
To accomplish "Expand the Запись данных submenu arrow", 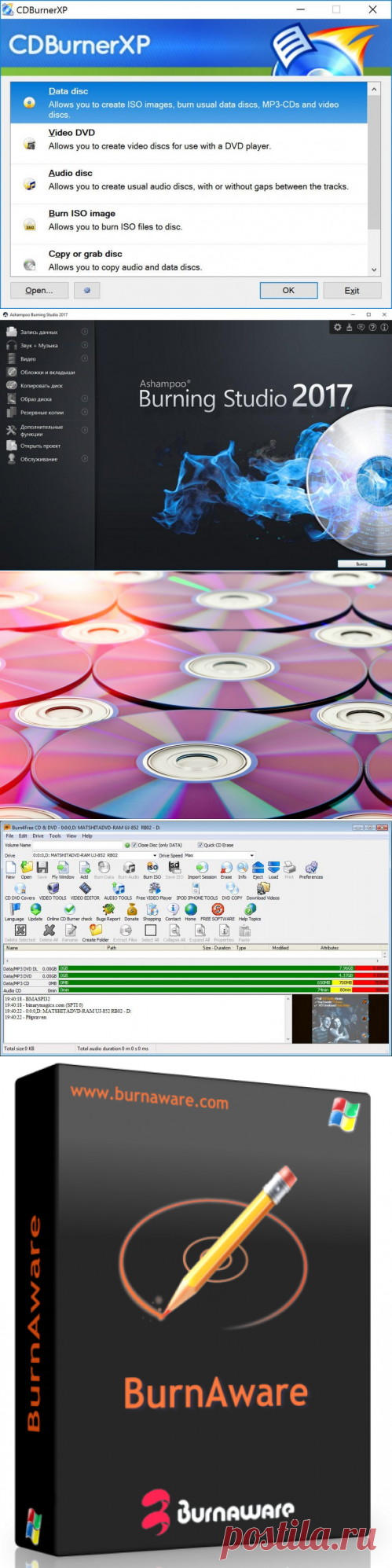I will click(85, 332).
